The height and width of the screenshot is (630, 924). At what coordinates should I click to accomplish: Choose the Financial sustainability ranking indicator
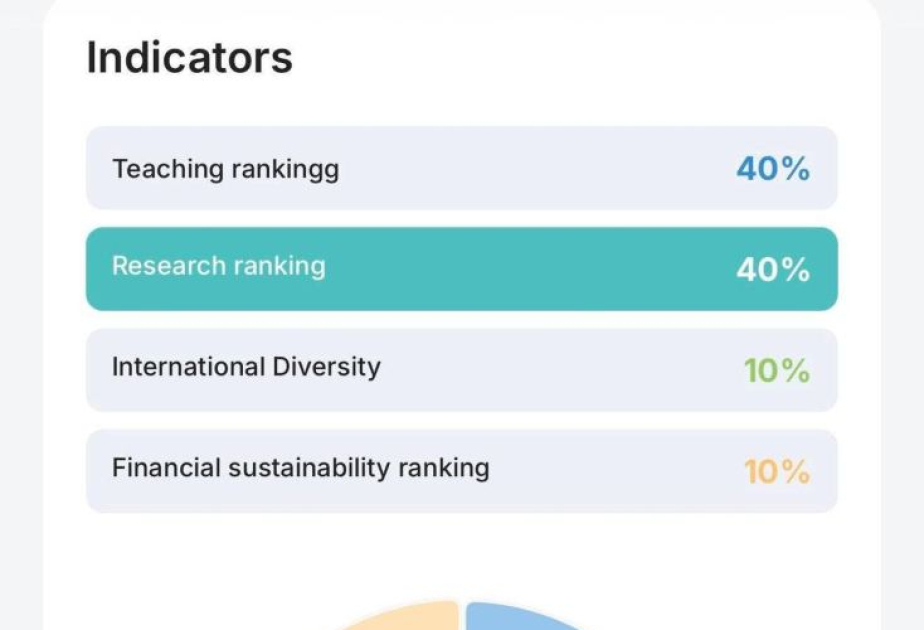click(462, 471)
